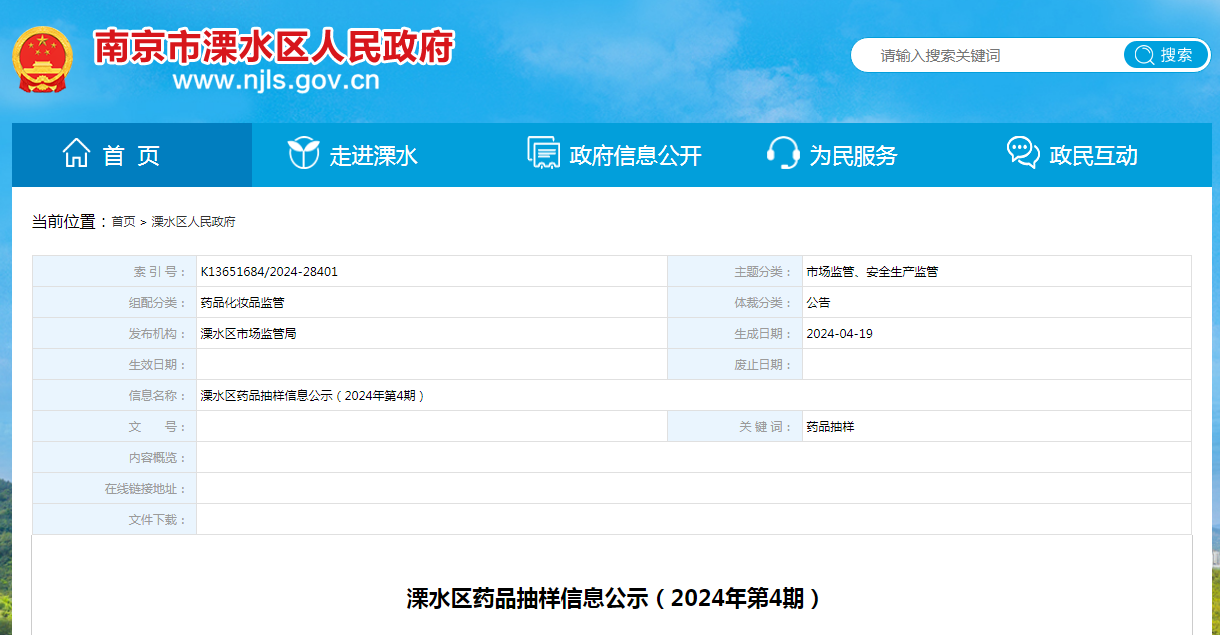Click the bold article headline 溧水区药品抽样信息公示

pos(613,598)
